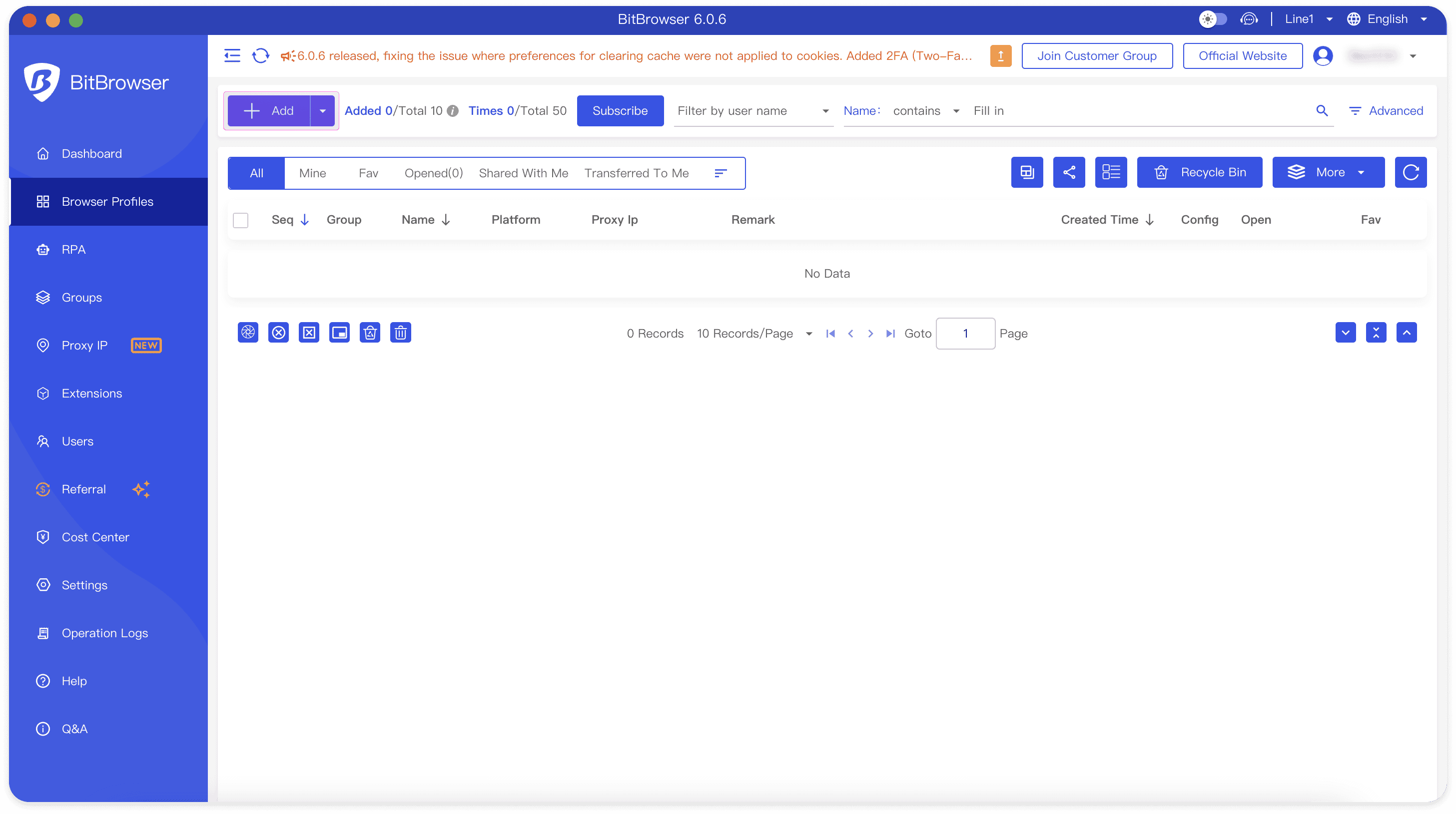1456x814 pixels.
Task: Click the scroll-down chevron button
Action: pos(1345,333)
